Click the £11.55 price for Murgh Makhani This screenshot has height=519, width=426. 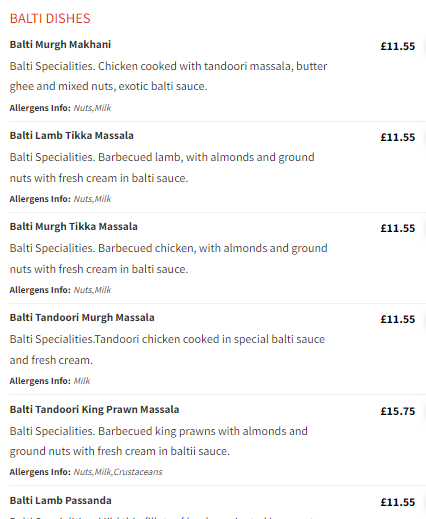coord(398,46)
